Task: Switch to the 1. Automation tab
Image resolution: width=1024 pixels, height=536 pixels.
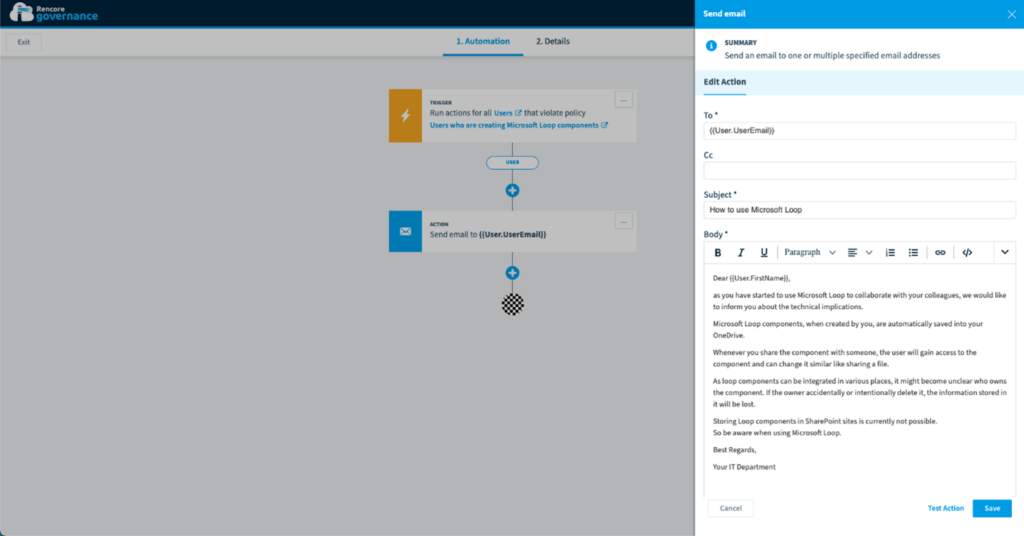Action: 483,41
